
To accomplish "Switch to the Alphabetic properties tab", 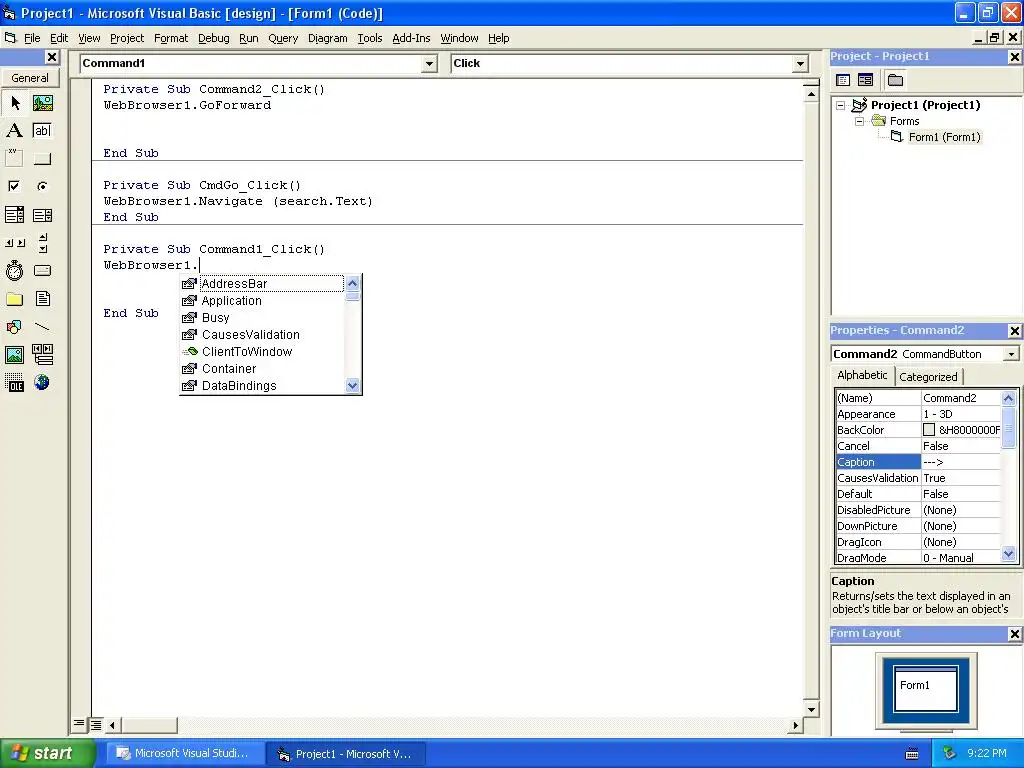I will [862, 376].
